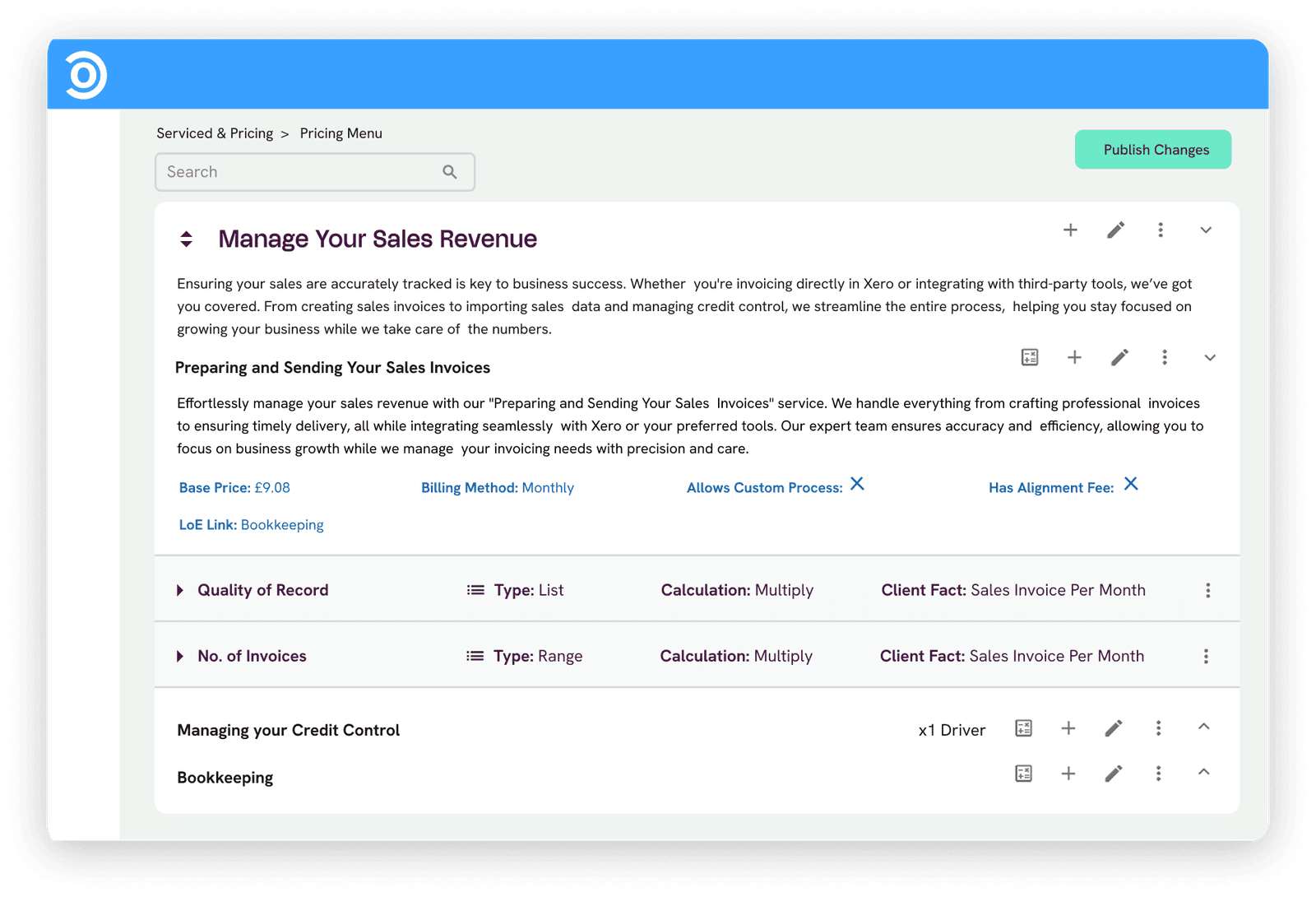Open more options for Managing your Credit Control

[1159, 728]
